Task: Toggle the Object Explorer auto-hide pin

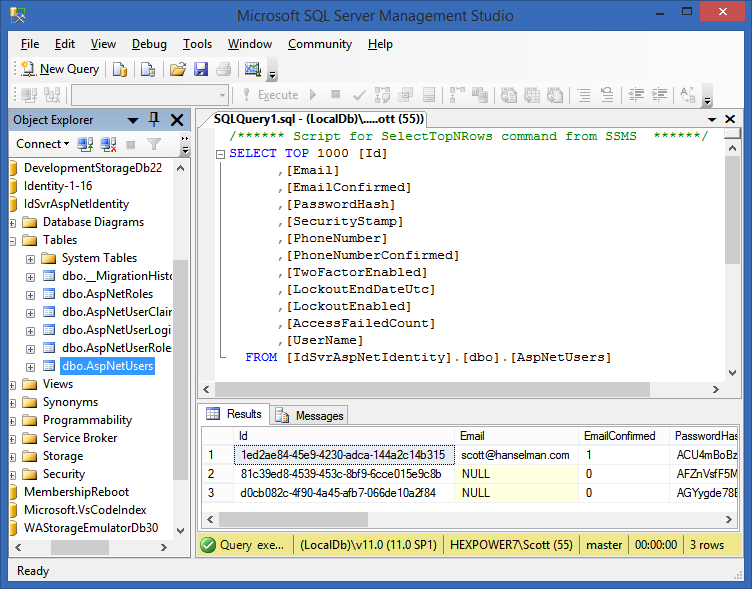Action: (154, 119)
